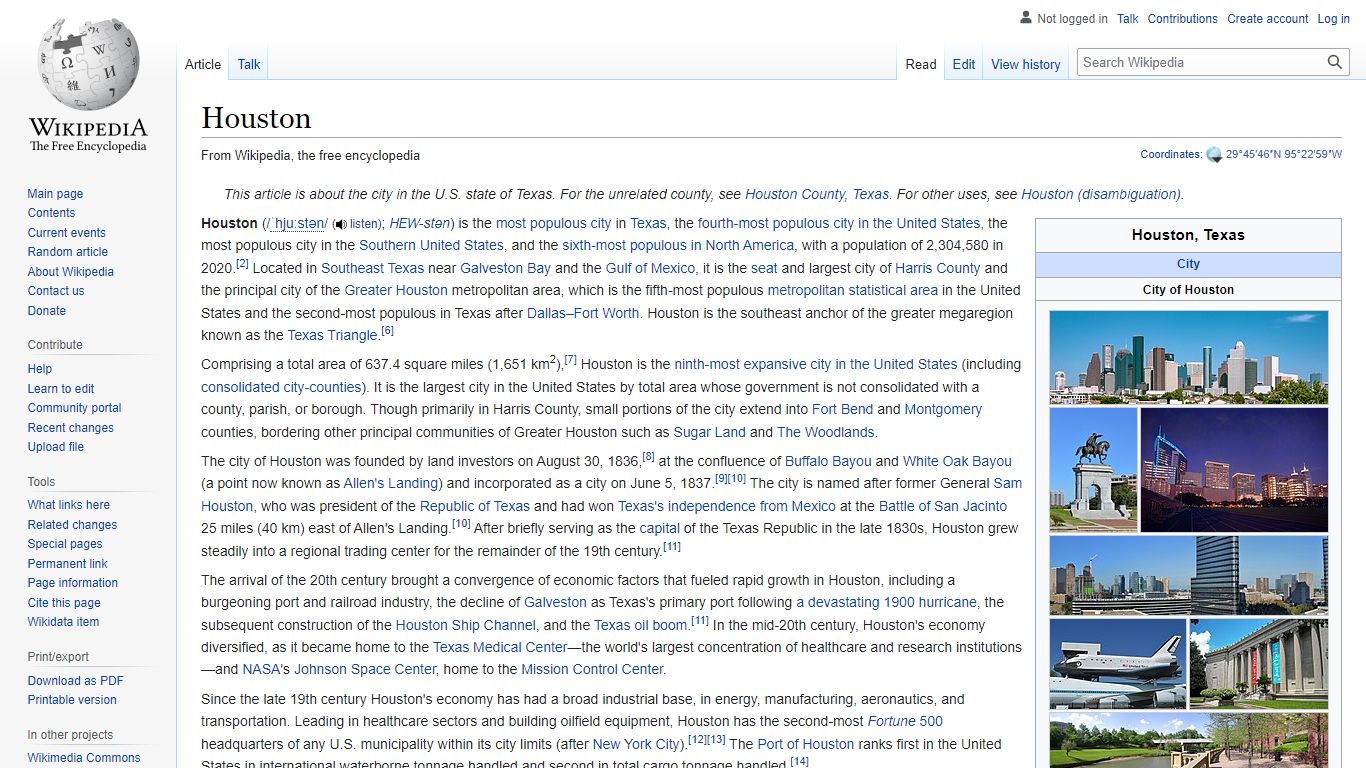
Task: Click the user icon beside Not logged in
Action: pyautogui.click(x=1025, y=18)
